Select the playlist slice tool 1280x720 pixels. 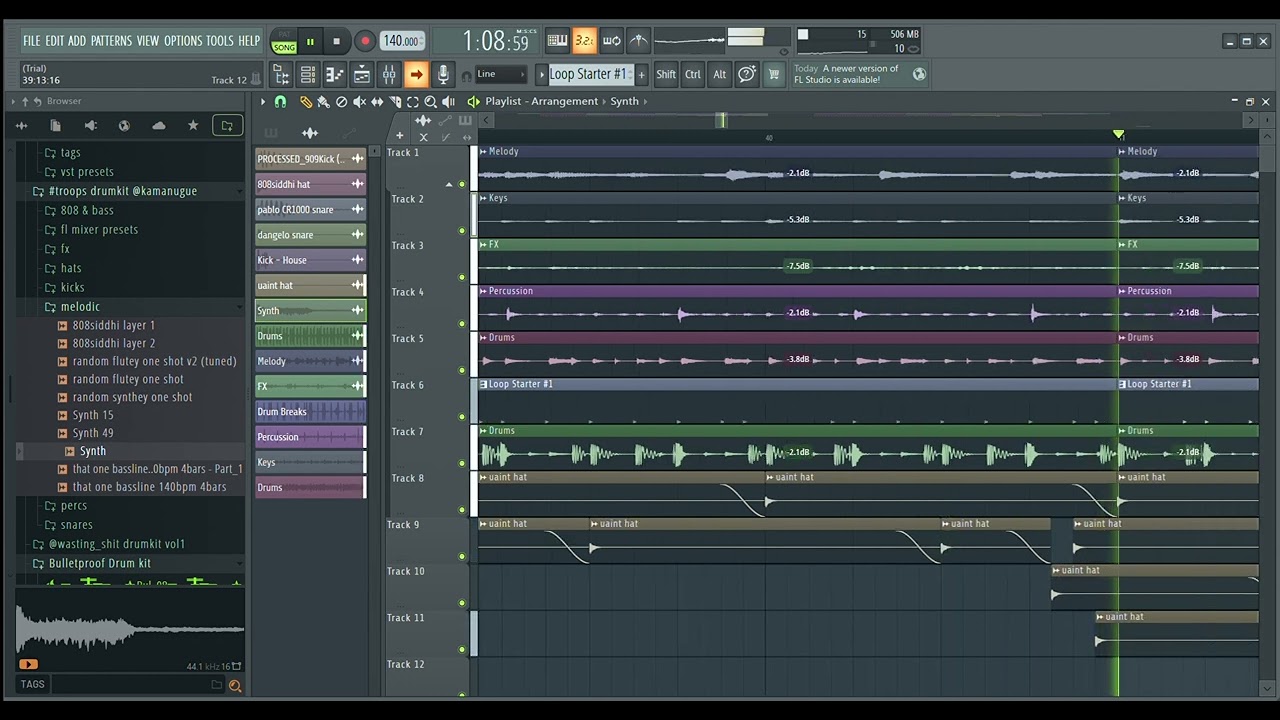pyautogui.click(x=395, y=102)
